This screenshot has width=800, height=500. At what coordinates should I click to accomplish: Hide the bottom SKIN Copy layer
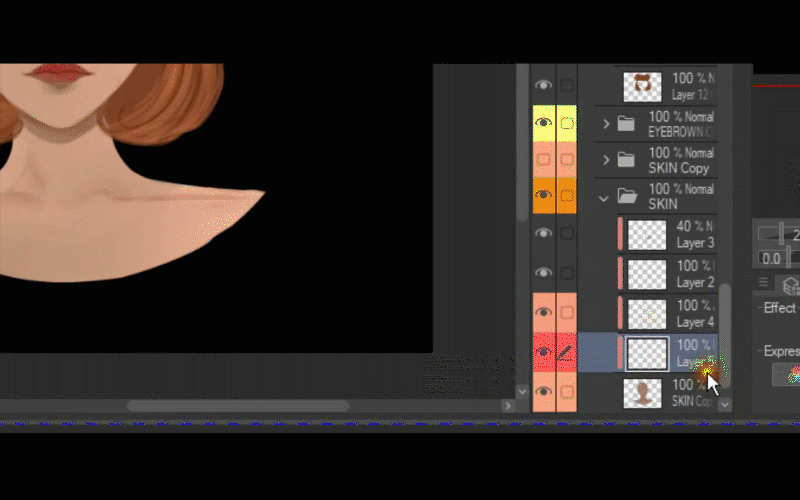coord(543,392)
